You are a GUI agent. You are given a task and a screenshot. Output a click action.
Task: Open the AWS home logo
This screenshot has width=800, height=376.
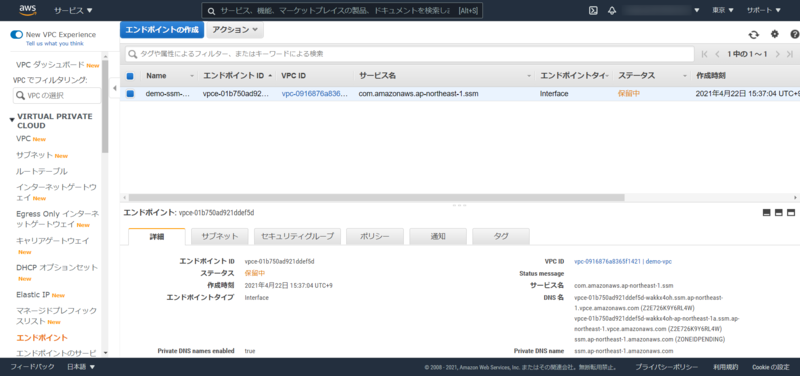coord(27,10)
